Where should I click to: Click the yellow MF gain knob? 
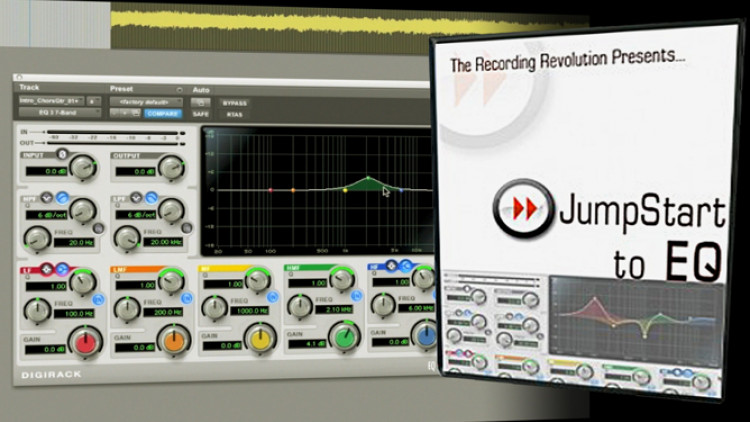(260, 338)
